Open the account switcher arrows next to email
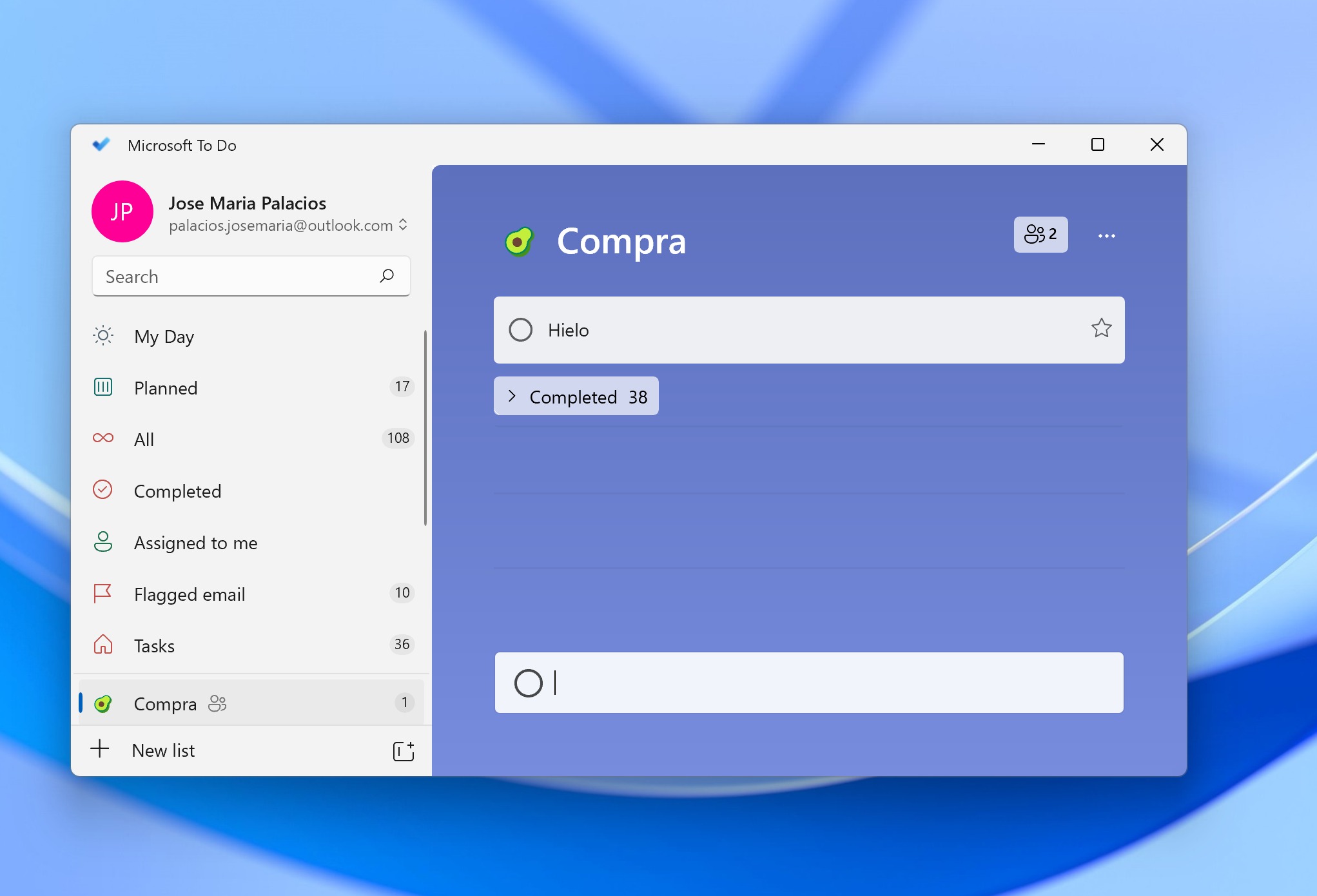Screen dimensions: 1317x896 coord(403,225)
